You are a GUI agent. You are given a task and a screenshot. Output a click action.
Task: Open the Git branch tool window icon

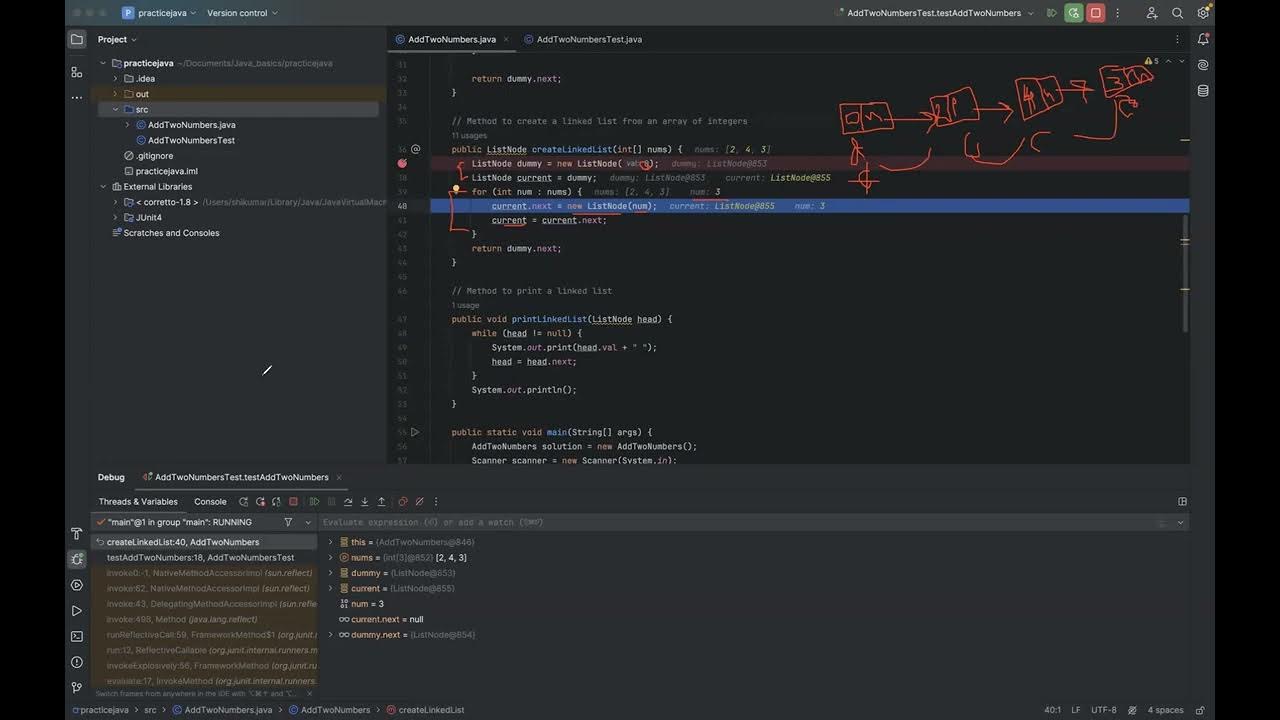click(x=77, y=687)
